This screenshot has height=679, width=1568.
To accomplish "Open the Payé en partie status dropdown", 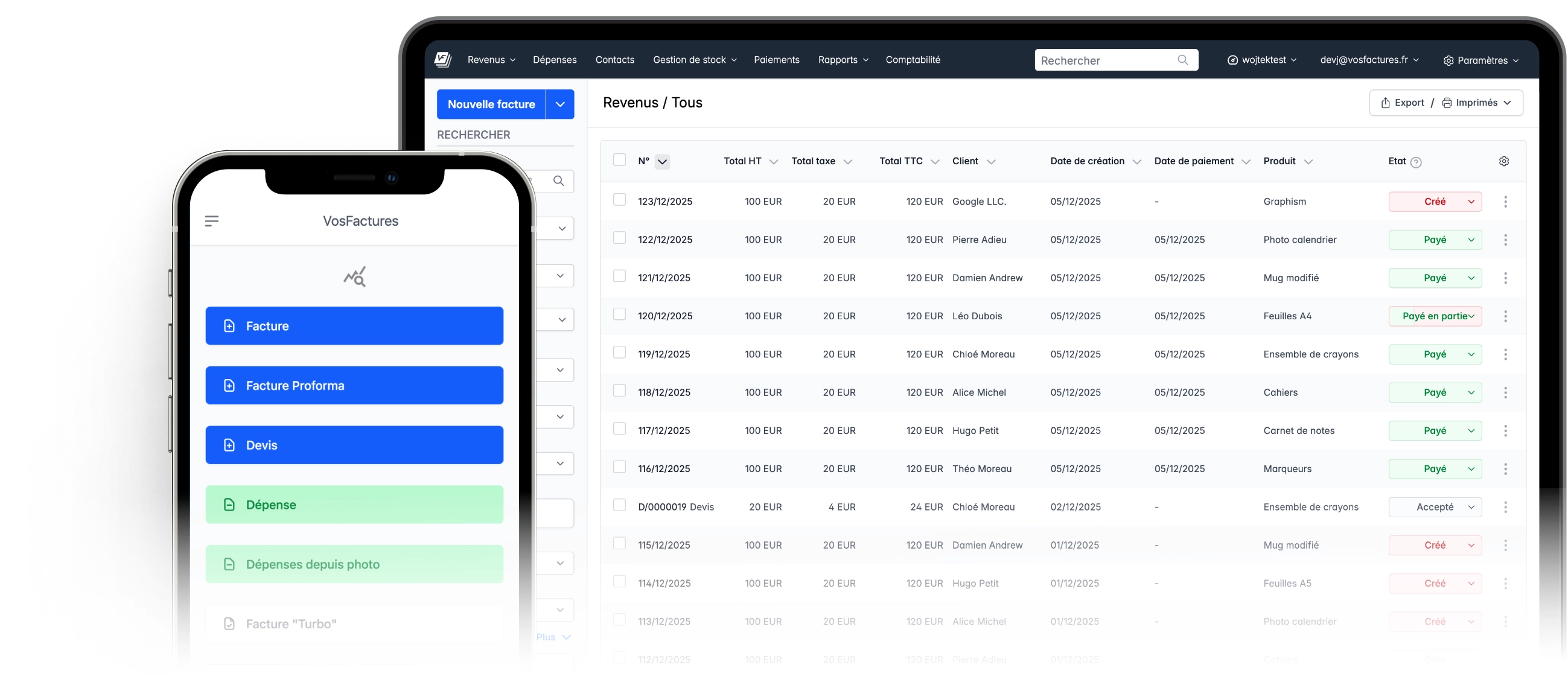I will tap(1435, 316).
